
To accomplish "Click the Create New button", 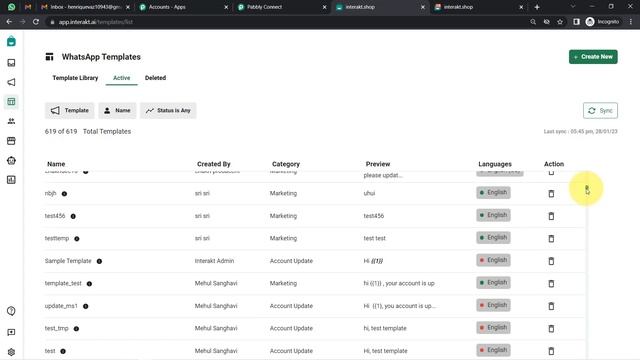I will click(x=593, y=57).
